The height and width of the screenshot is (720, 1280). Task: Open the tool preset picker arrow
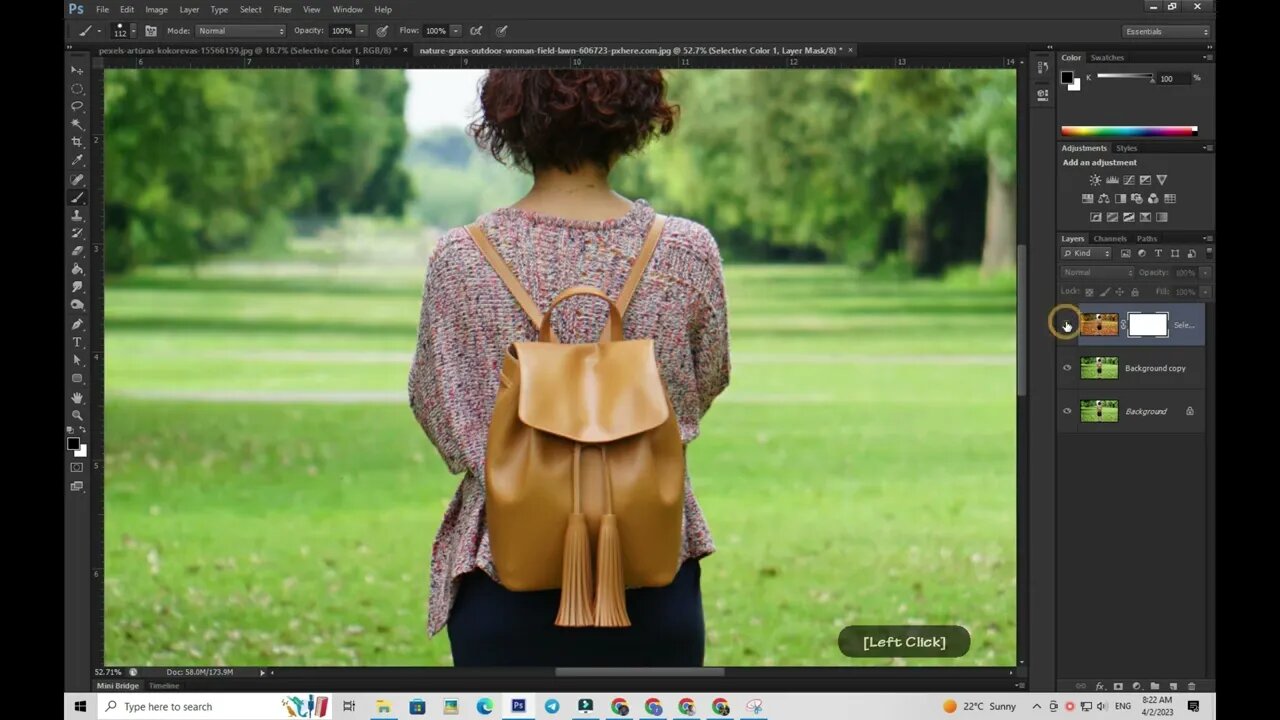pos(99,31)
